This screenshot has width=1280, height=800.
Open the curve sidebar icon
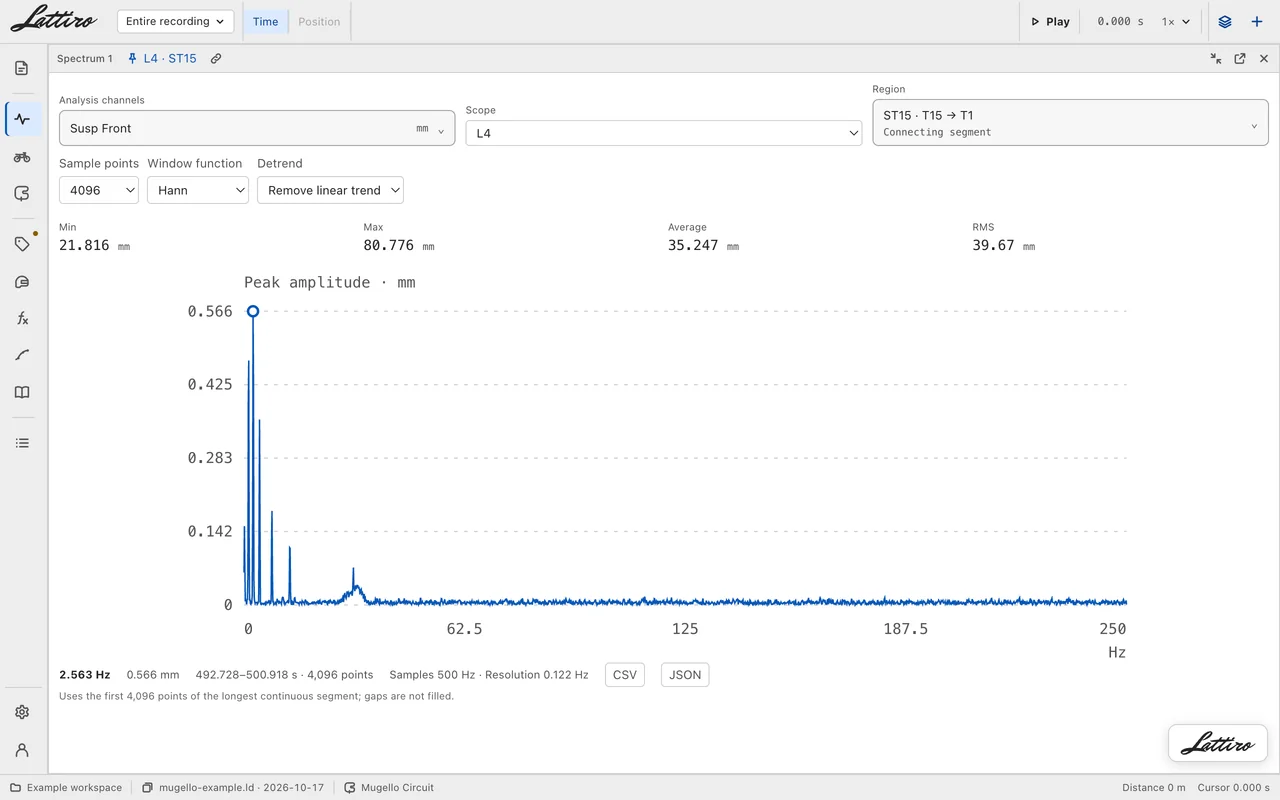coord(22,355)
